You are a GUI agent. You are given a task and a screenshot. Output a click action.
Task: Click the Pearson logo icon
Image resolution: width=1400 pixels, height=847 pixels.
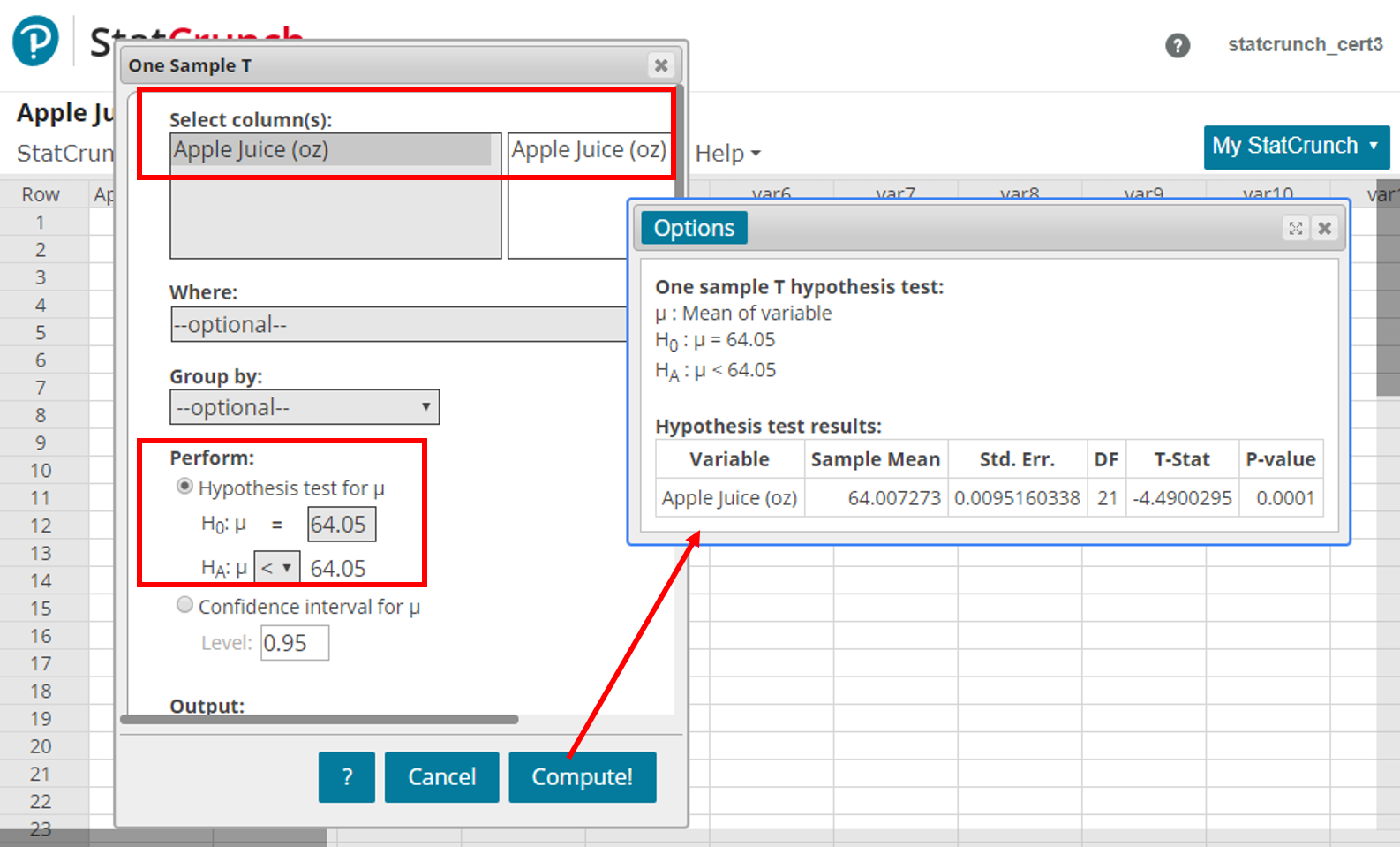(35, 41)
